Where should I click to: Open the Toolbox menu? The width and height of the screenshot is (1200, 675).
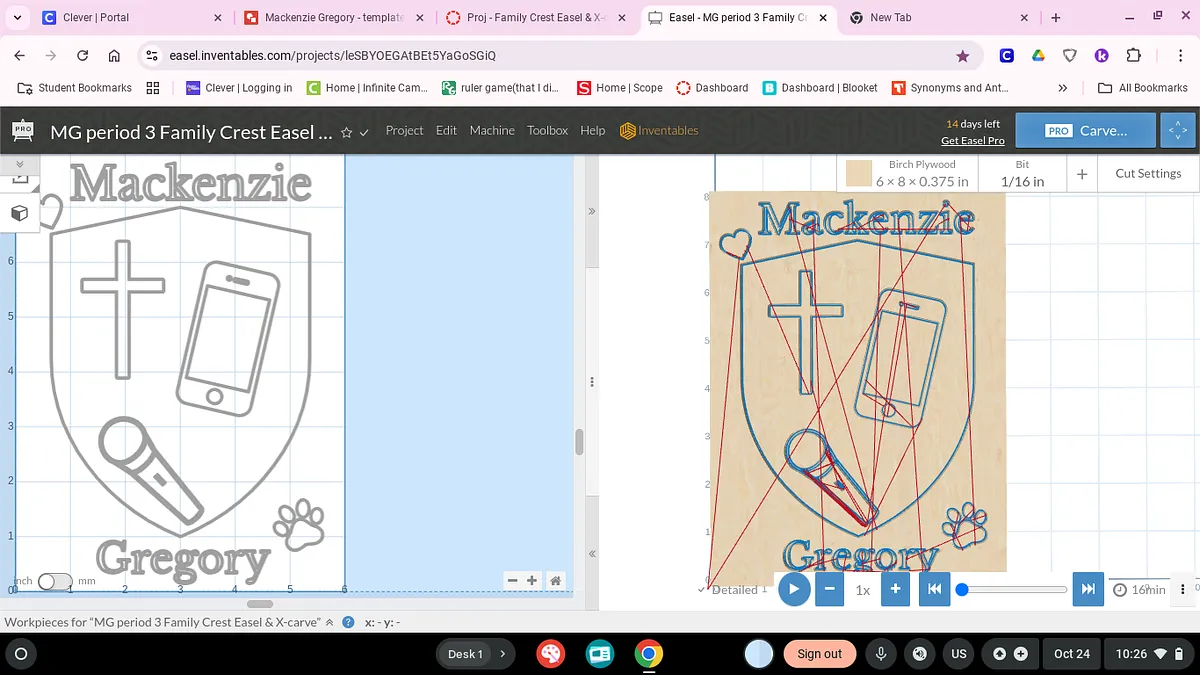tap(547, 131)
